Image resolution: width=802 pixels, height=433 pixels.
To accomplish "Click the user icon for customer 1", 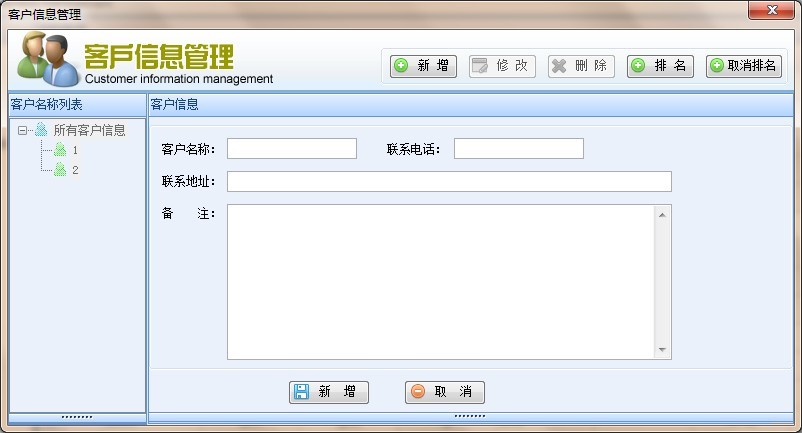I will coord(60,150).
